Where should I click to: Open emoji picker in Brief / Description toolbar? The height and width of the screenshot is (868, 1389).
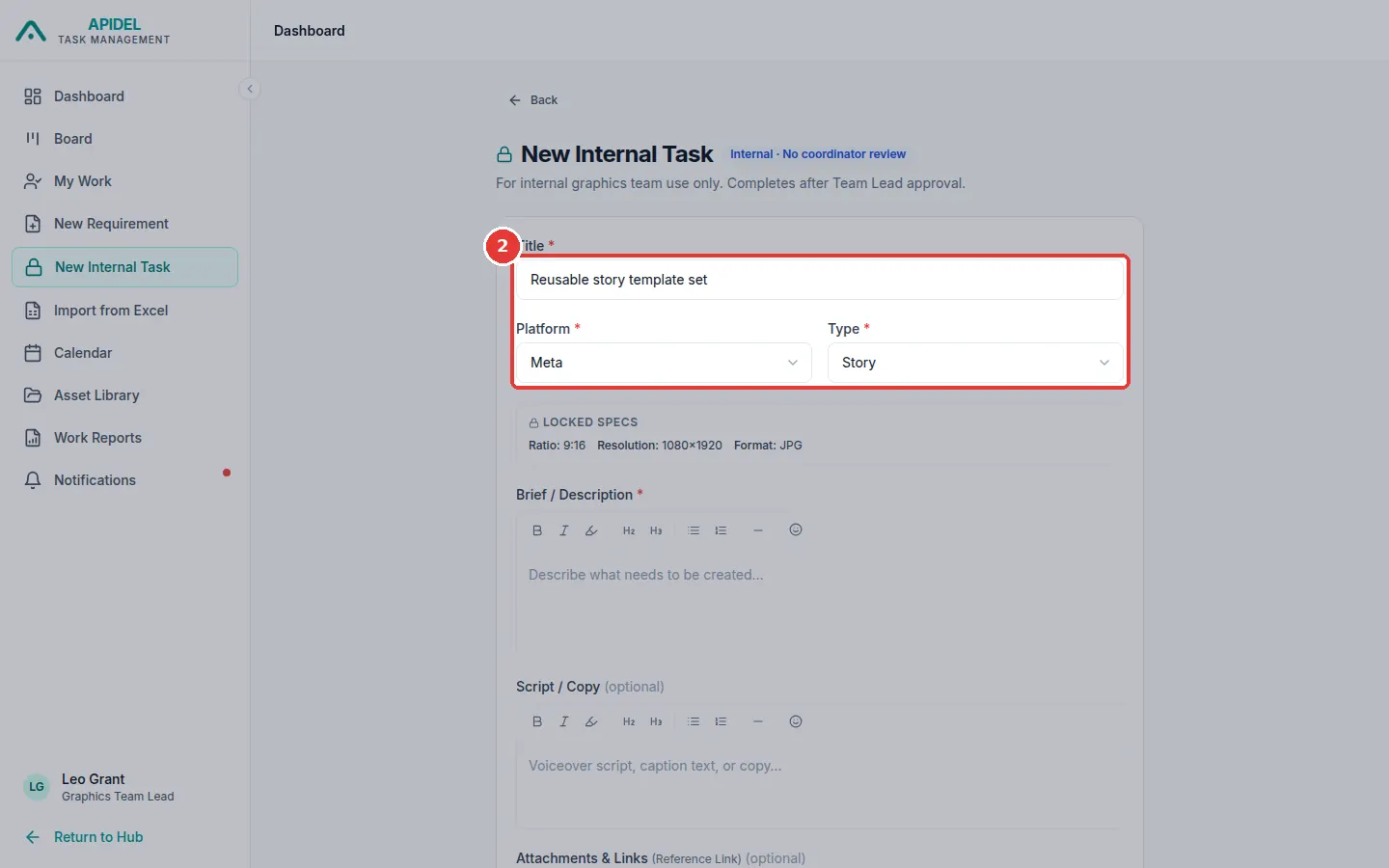click(796, 529)
